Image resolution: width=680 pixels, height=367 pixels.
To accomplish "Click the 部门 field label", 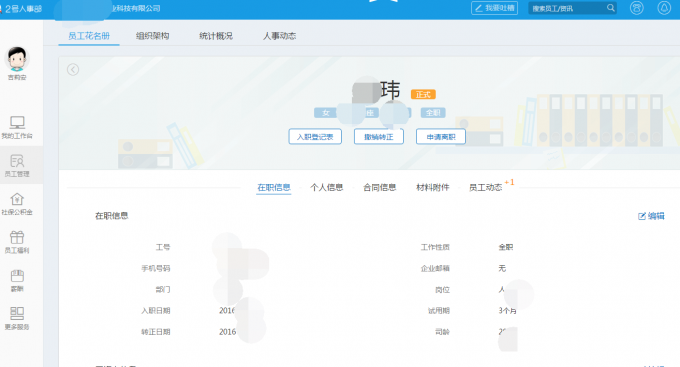I will tap(163, 289).
